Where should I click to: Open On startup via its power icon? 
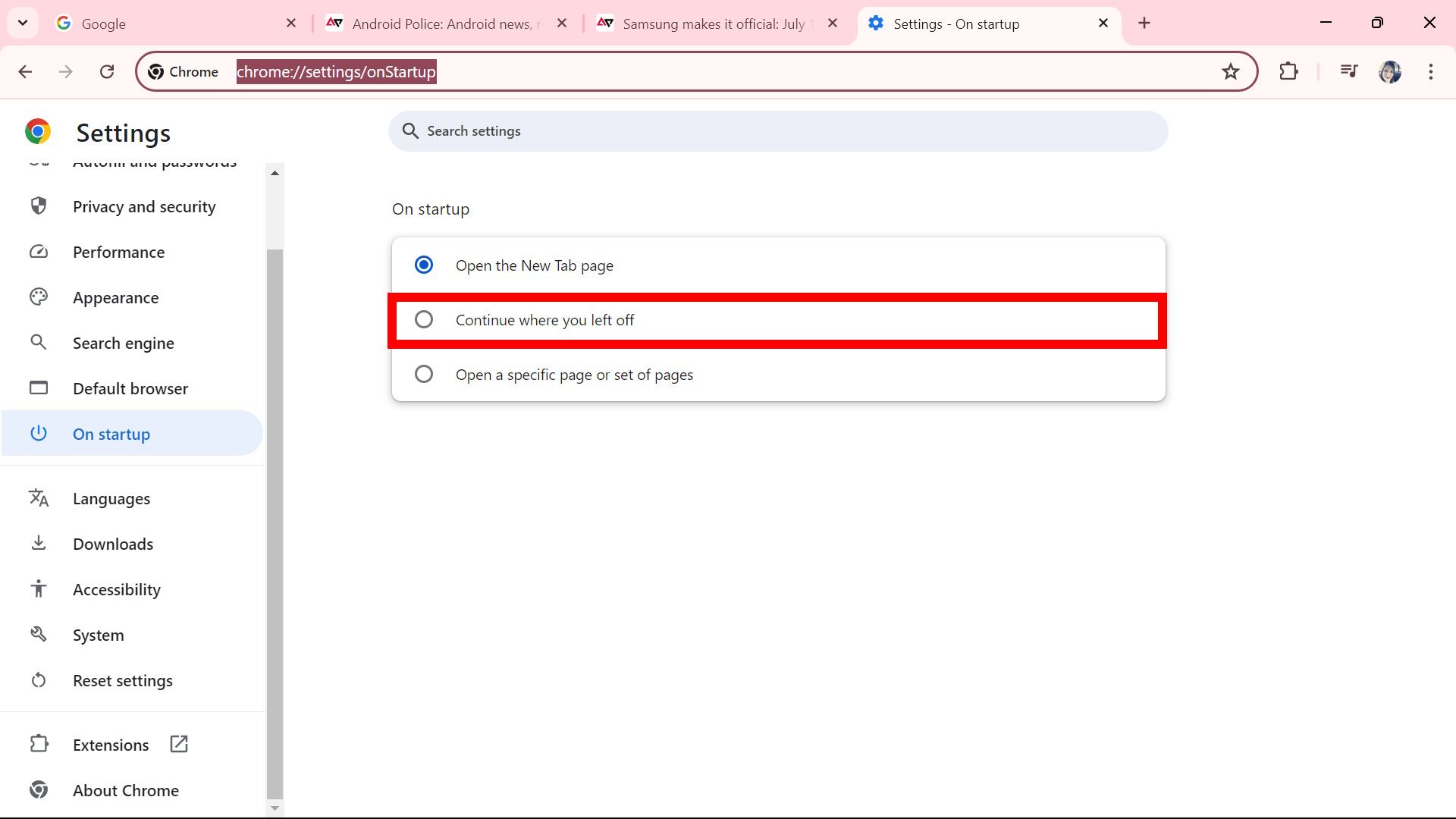(39, 433)
